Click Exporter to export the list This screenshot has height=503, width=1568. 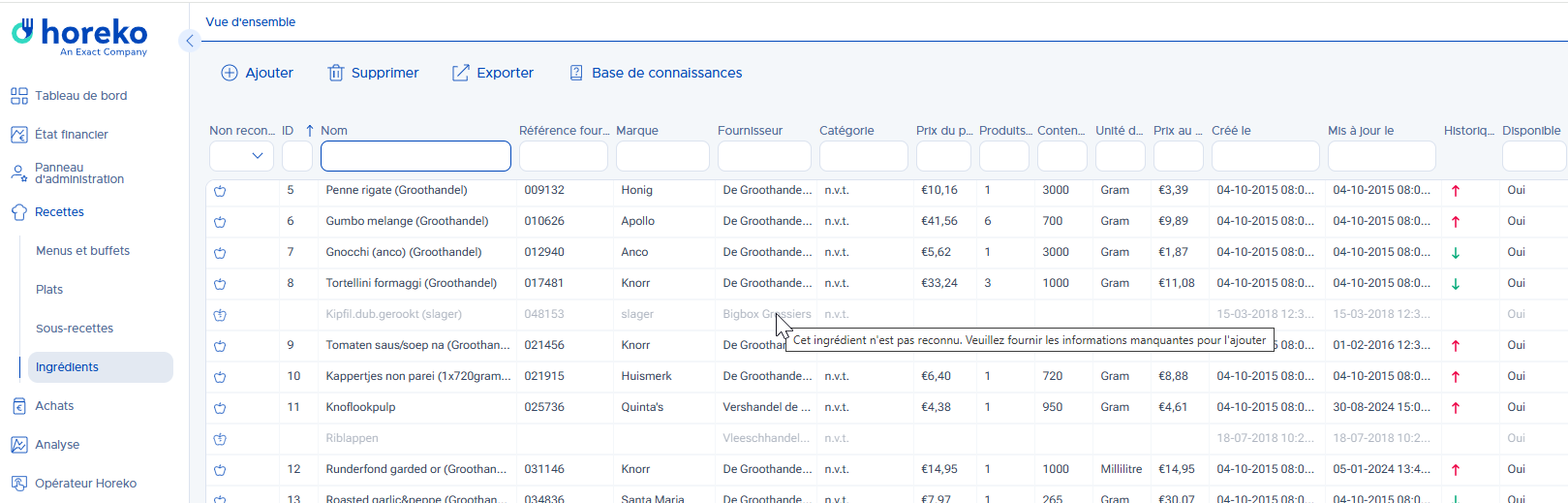point(493,73)
